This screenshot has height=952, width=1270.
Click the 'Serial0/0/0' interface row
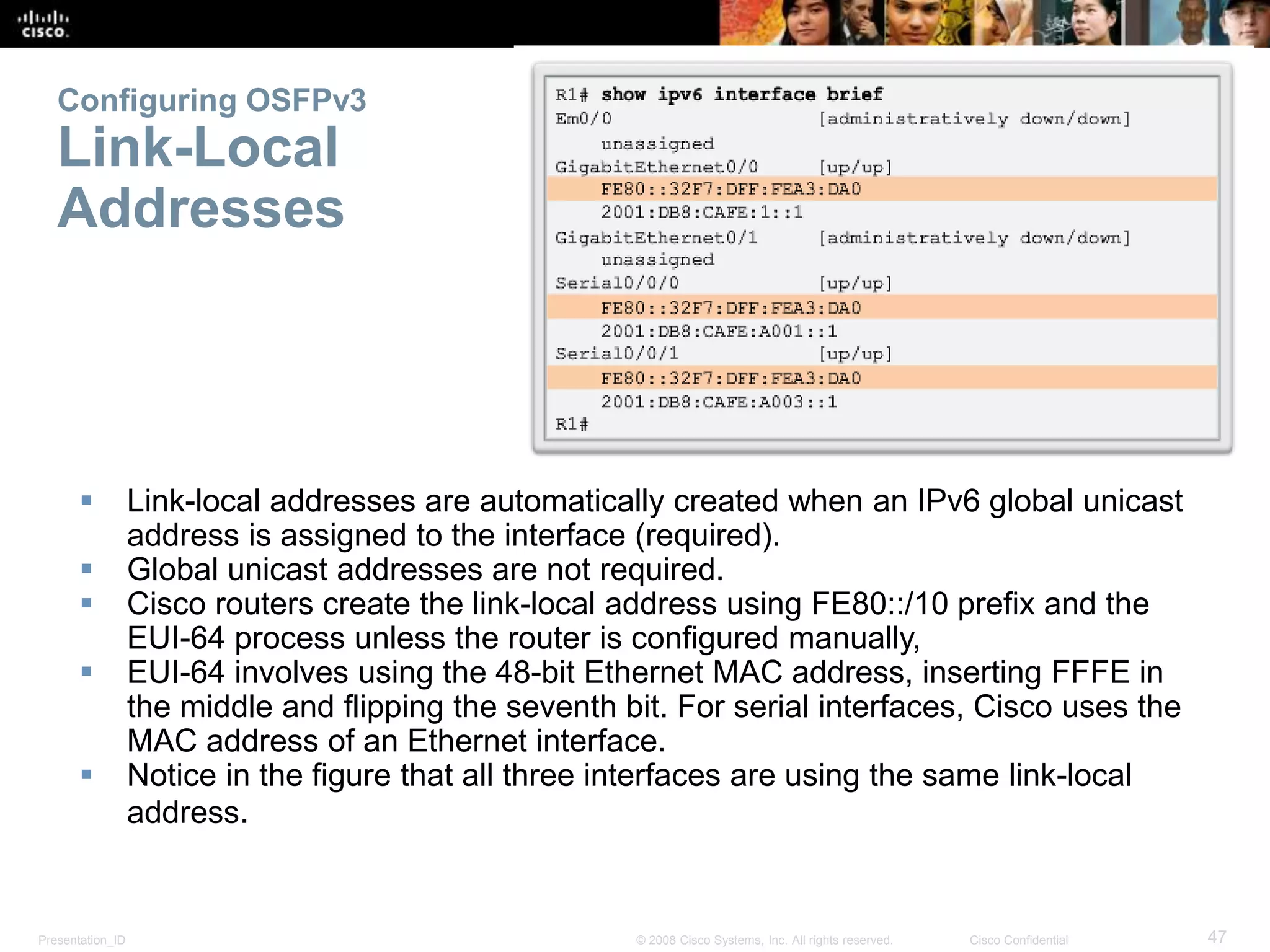click(x=724, y=283)
